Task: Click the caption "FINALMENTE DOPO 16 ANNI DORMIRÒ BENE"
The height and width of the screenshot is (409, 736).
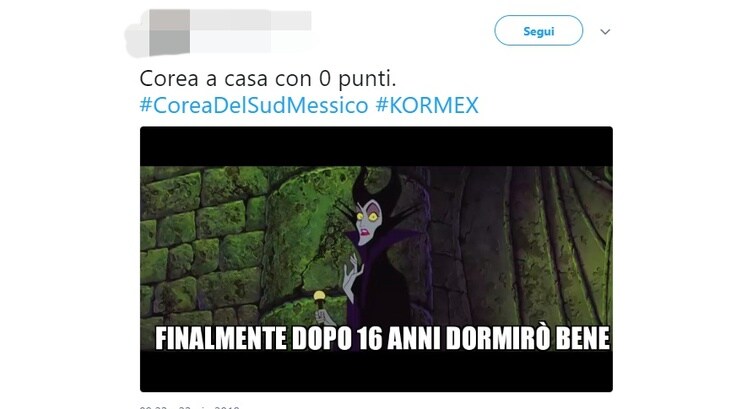Action: pos(383,338)
